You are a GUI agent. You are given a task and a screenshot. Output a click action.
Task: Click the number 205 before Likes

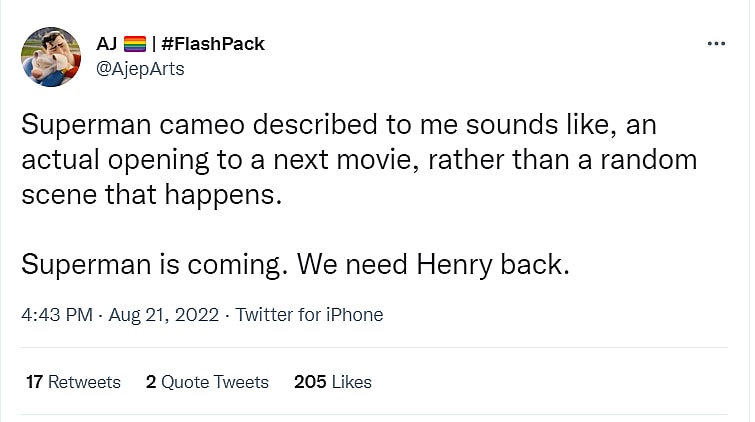click(x=310, y=382)
